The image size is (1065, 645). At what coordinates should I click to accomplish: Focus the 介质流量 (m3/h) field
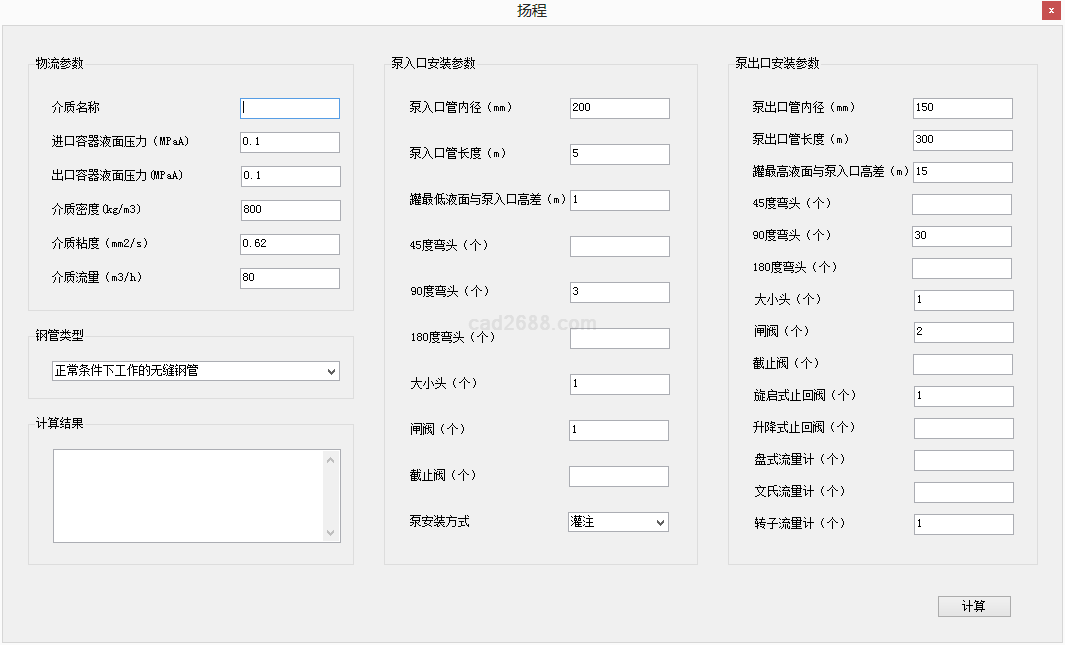click(290, 278)
